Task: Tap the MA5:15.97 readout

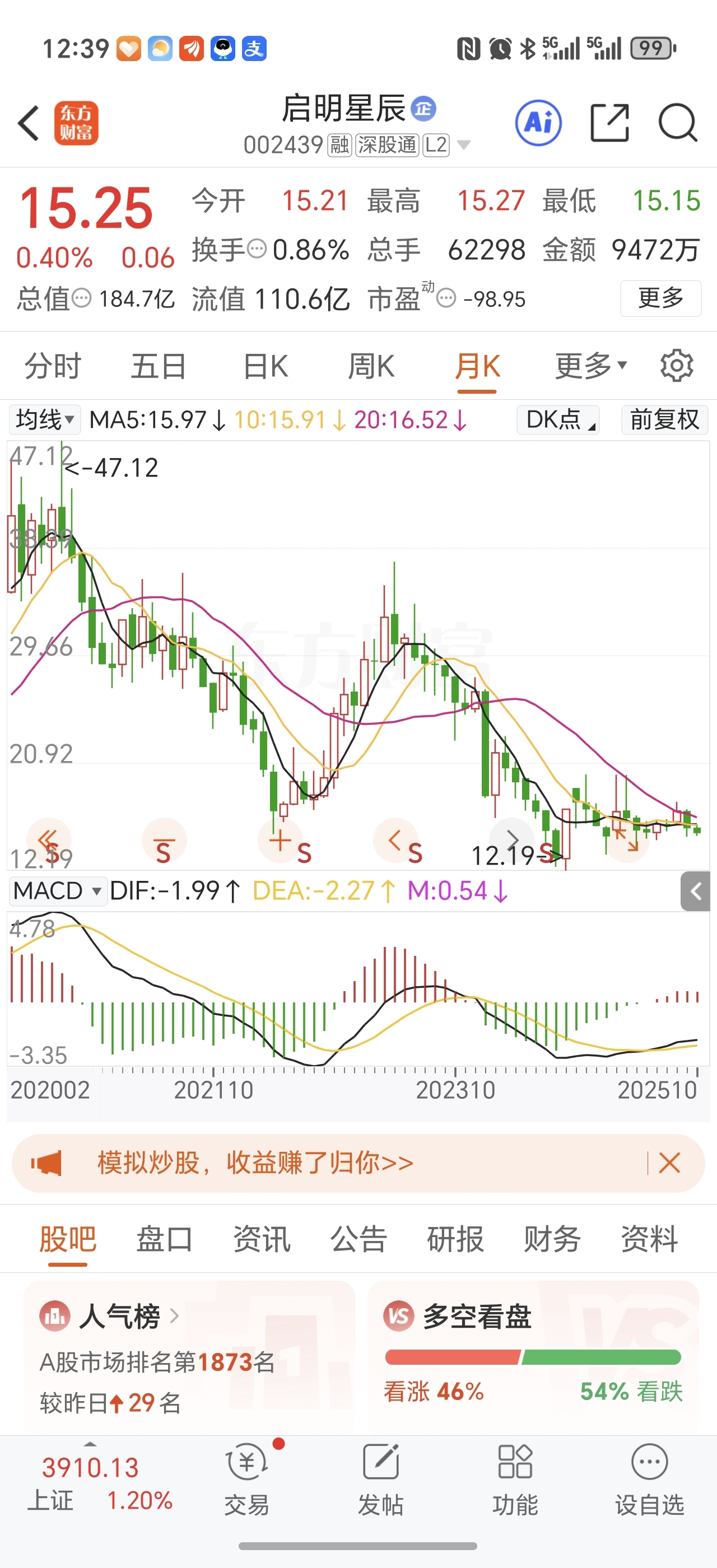Action: [x=157, y=419]
